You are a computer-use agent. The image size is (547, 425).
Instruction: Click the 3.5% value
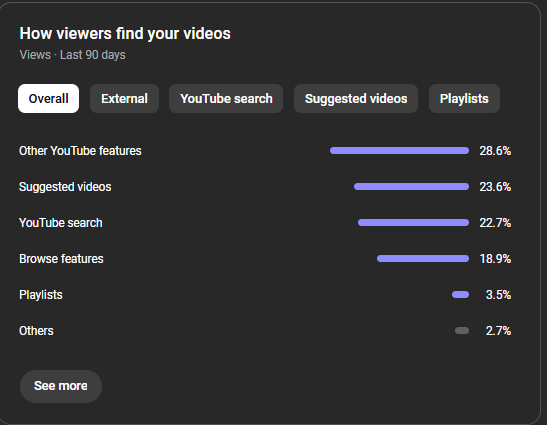pos(498,294)
